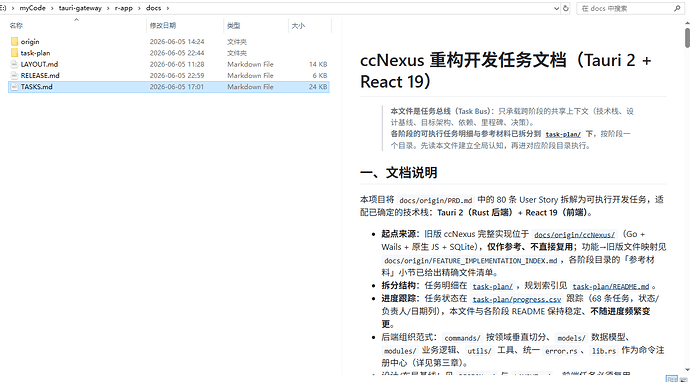
Task: Click date 2026-06-05 22:44 of task-plan
Action: coord(177,53)
